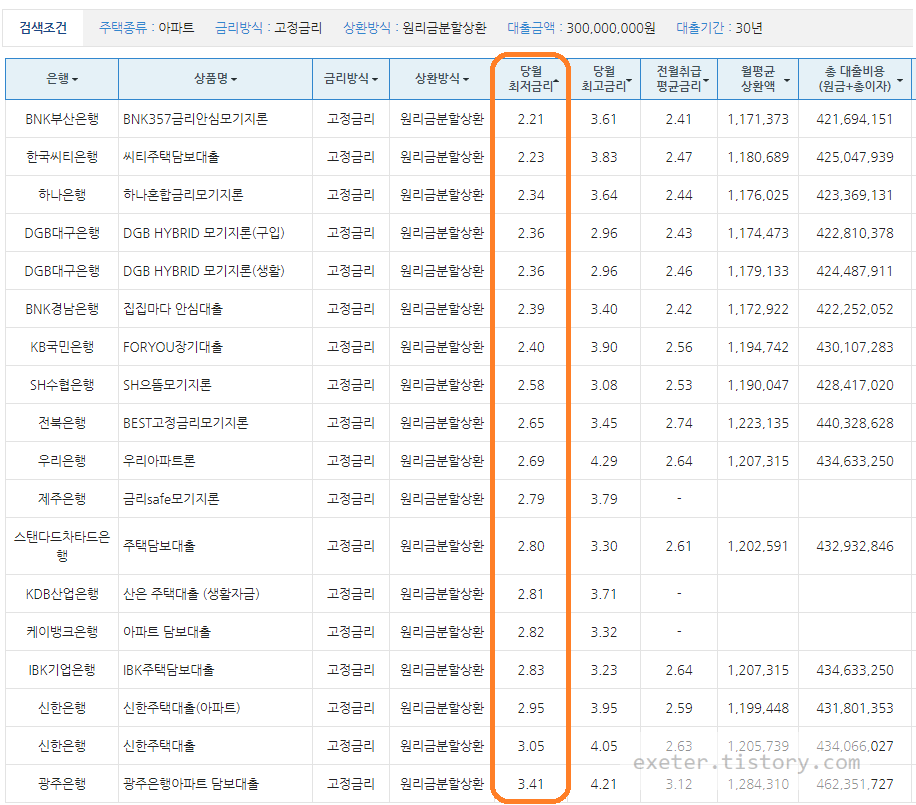Click 금리방식 : 고정금리 search condition

(268, 28)
